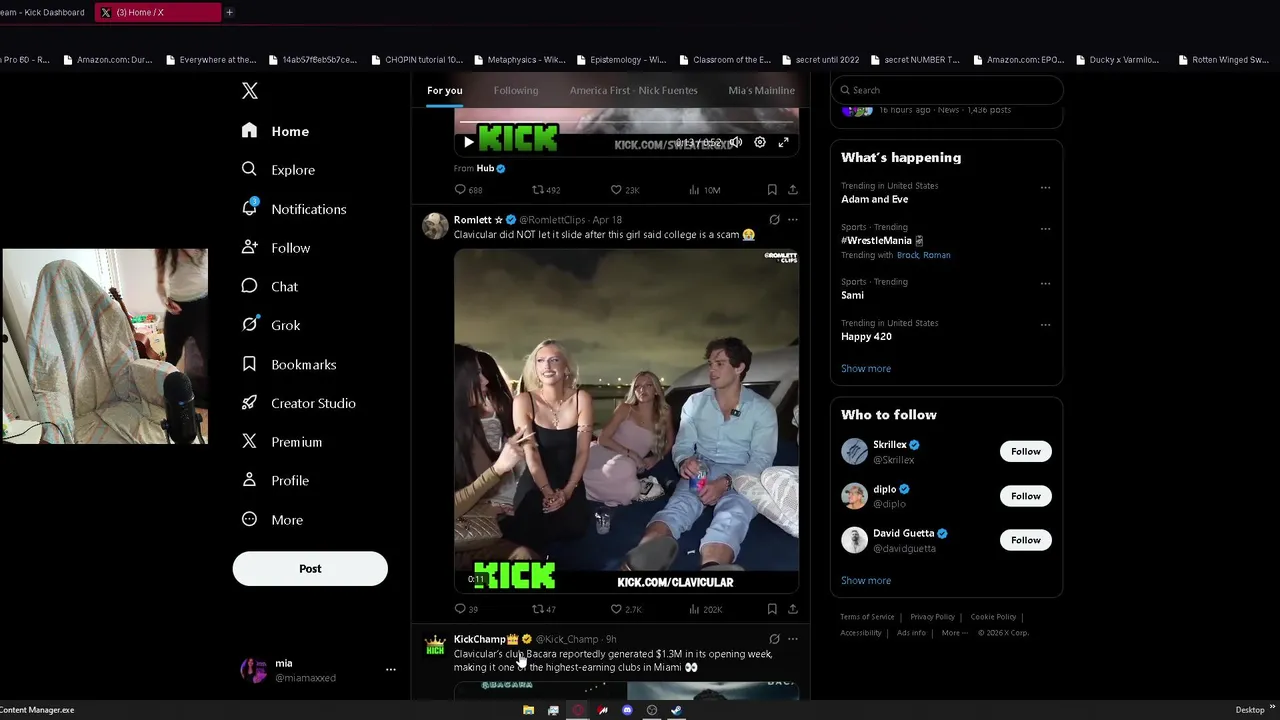The width and height of the screenshot is (1280, 720).
Task: View analytics showing 10M views
Action: tap(704, 190)
